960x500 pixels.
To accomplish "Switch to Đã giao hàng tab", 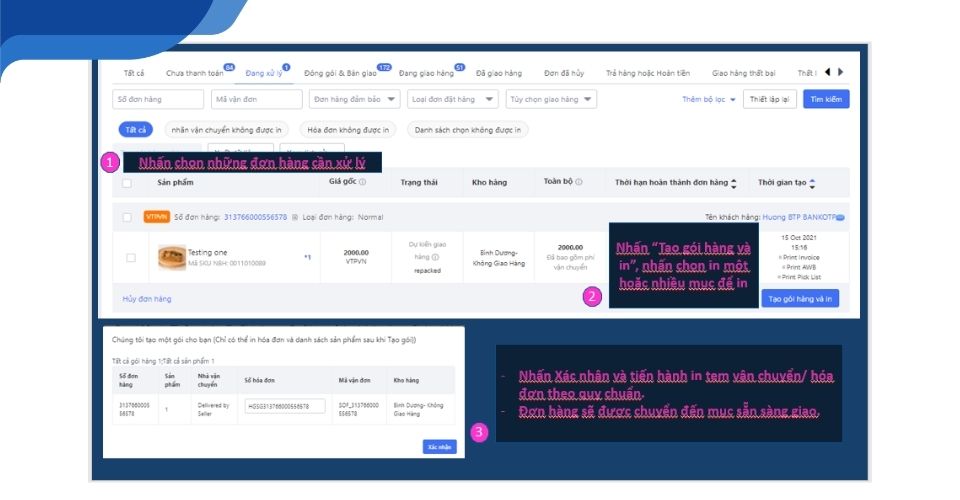I will 499,73.
